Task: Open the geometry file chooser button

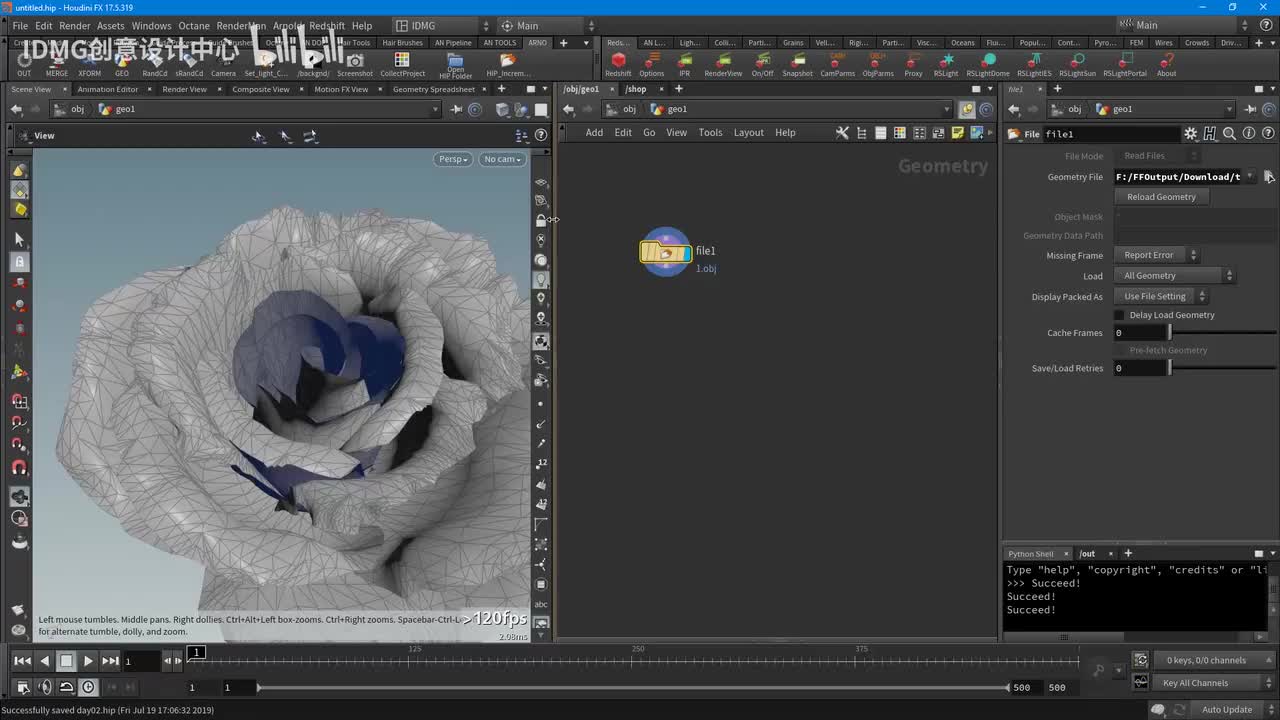Action: tap(1268, 177)
